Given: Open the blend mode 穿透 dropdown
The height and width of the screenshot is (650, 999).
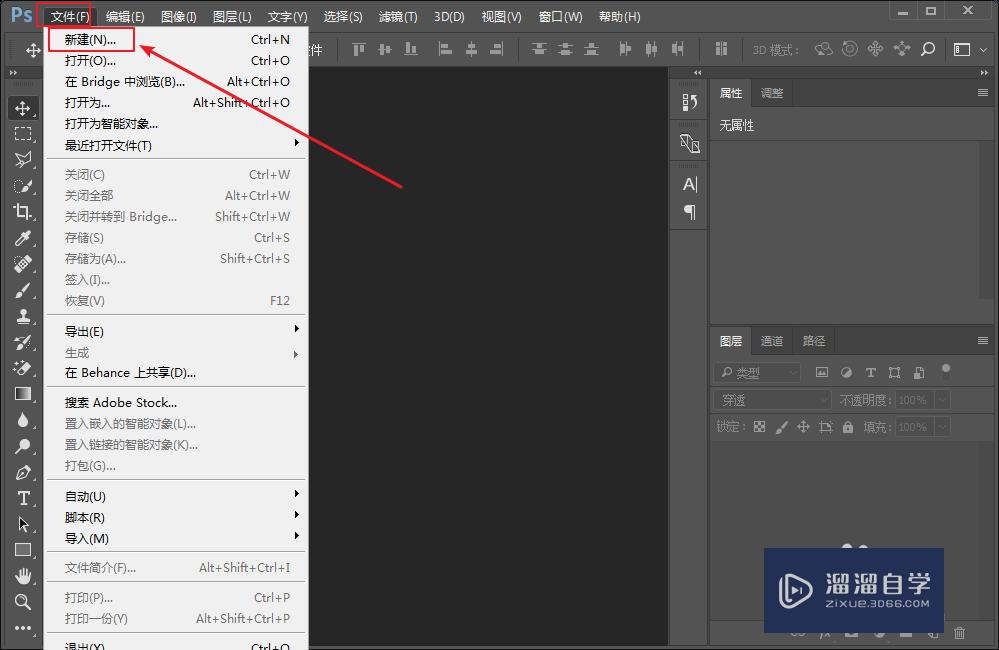Looking at the screenshot, I should tap(771, 400).
